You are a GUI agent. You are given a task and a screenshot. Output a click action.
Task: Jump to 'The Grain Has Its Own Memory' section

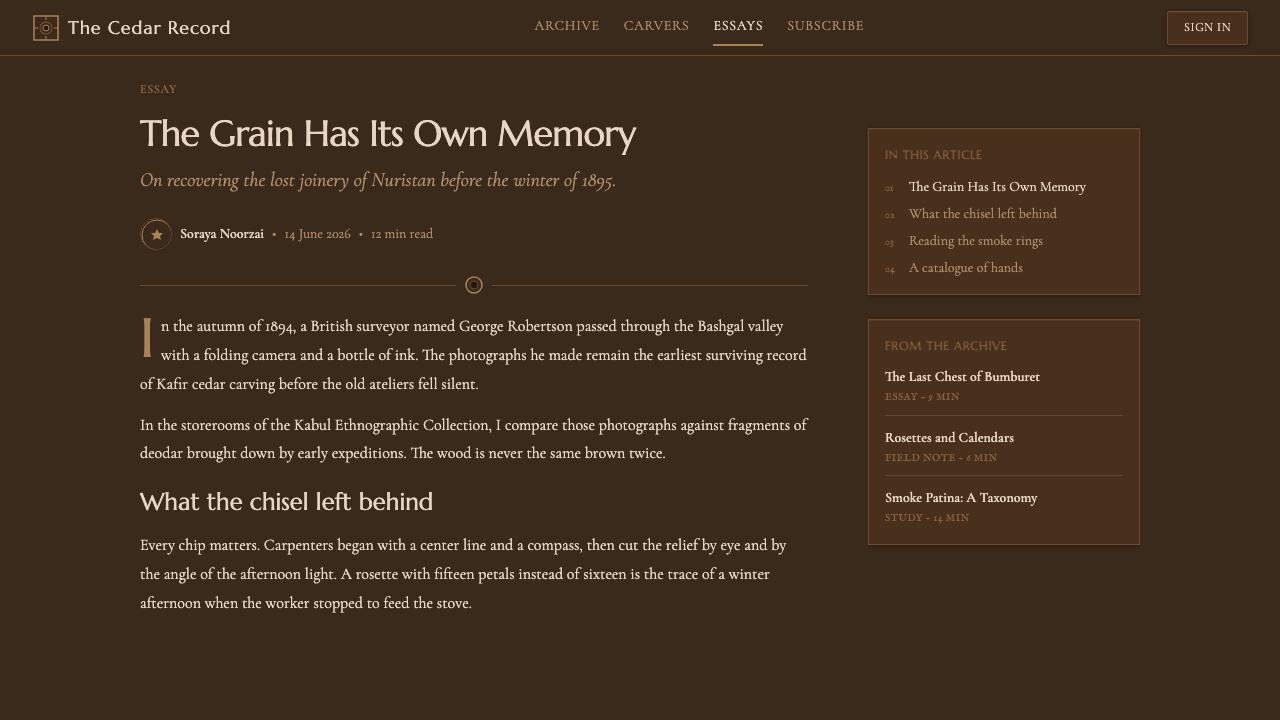click(x=997, y=187)
